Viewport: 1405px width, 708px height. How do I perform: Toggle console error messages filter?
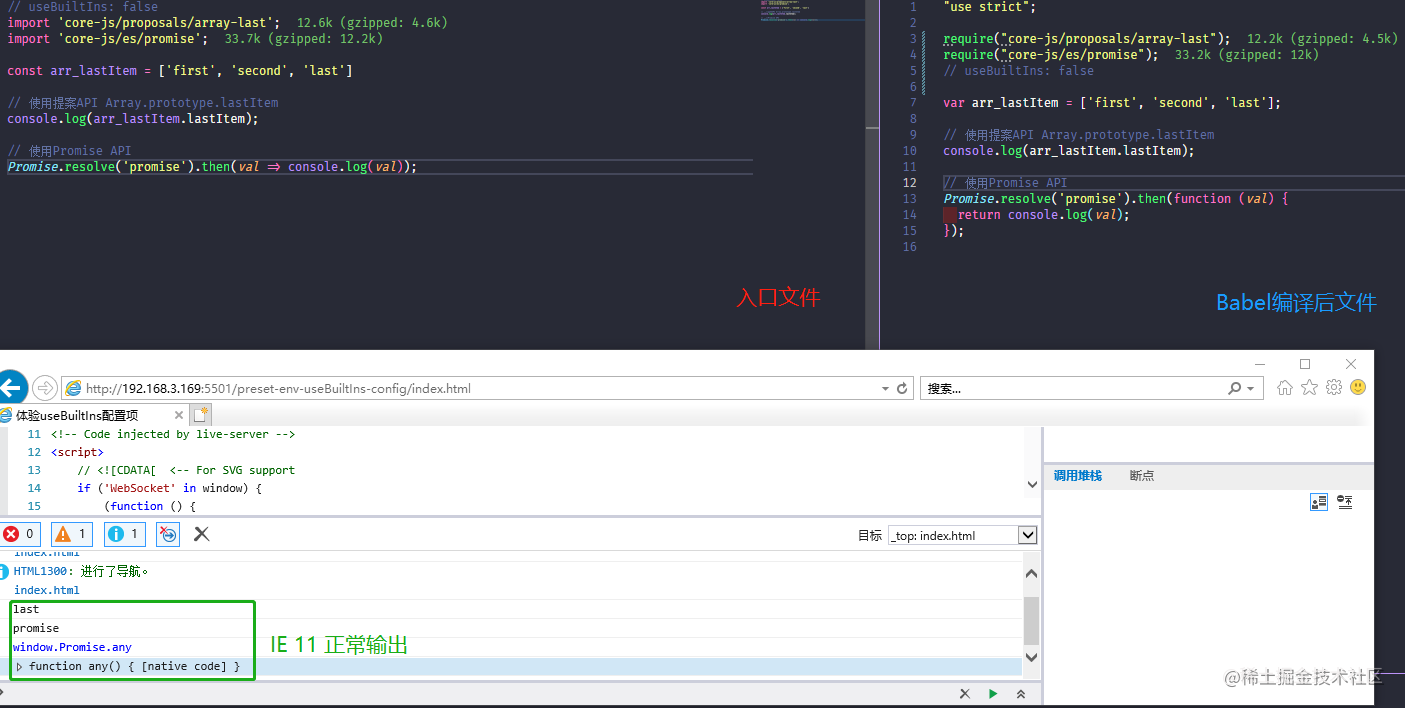tap(19, 534)
